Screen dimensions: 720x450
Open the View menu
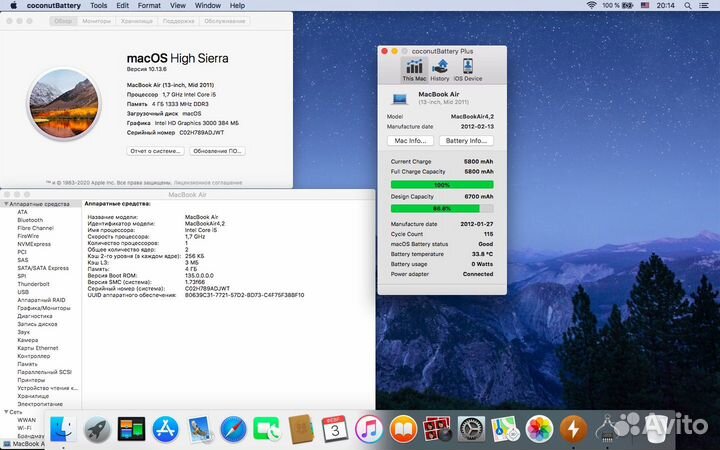click(x=178, y=6)
